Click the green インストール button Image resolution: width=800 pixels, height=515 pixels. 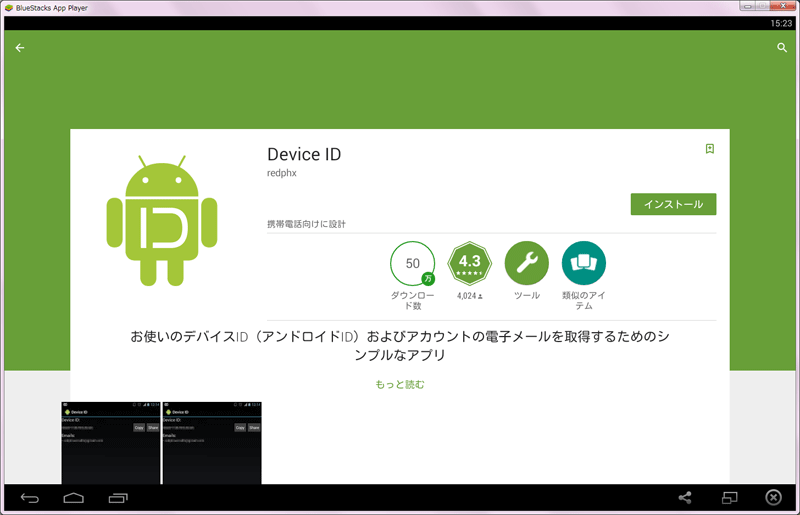point(673,204)
